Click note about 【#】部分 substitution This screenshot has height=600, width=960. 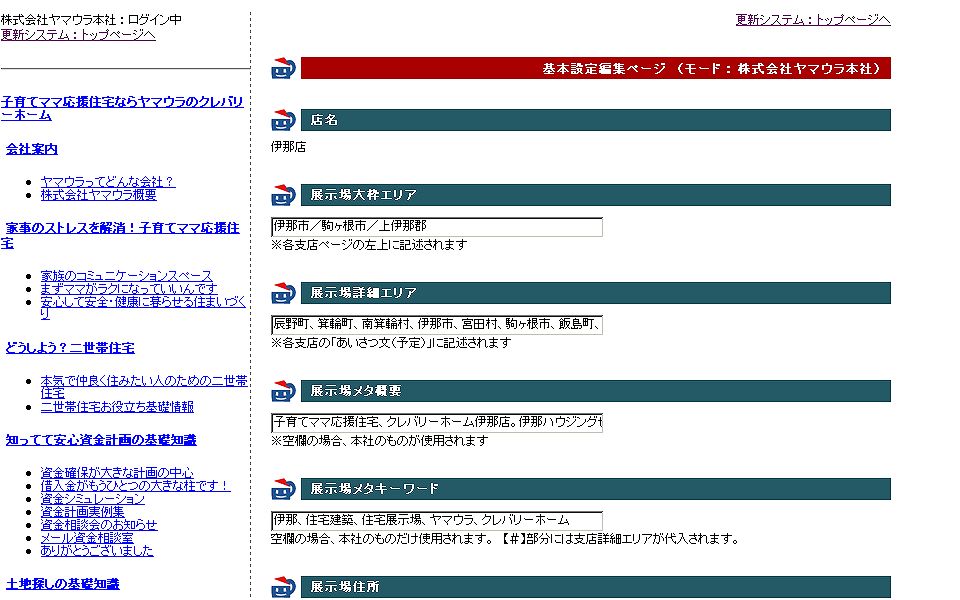pos(505,539)
